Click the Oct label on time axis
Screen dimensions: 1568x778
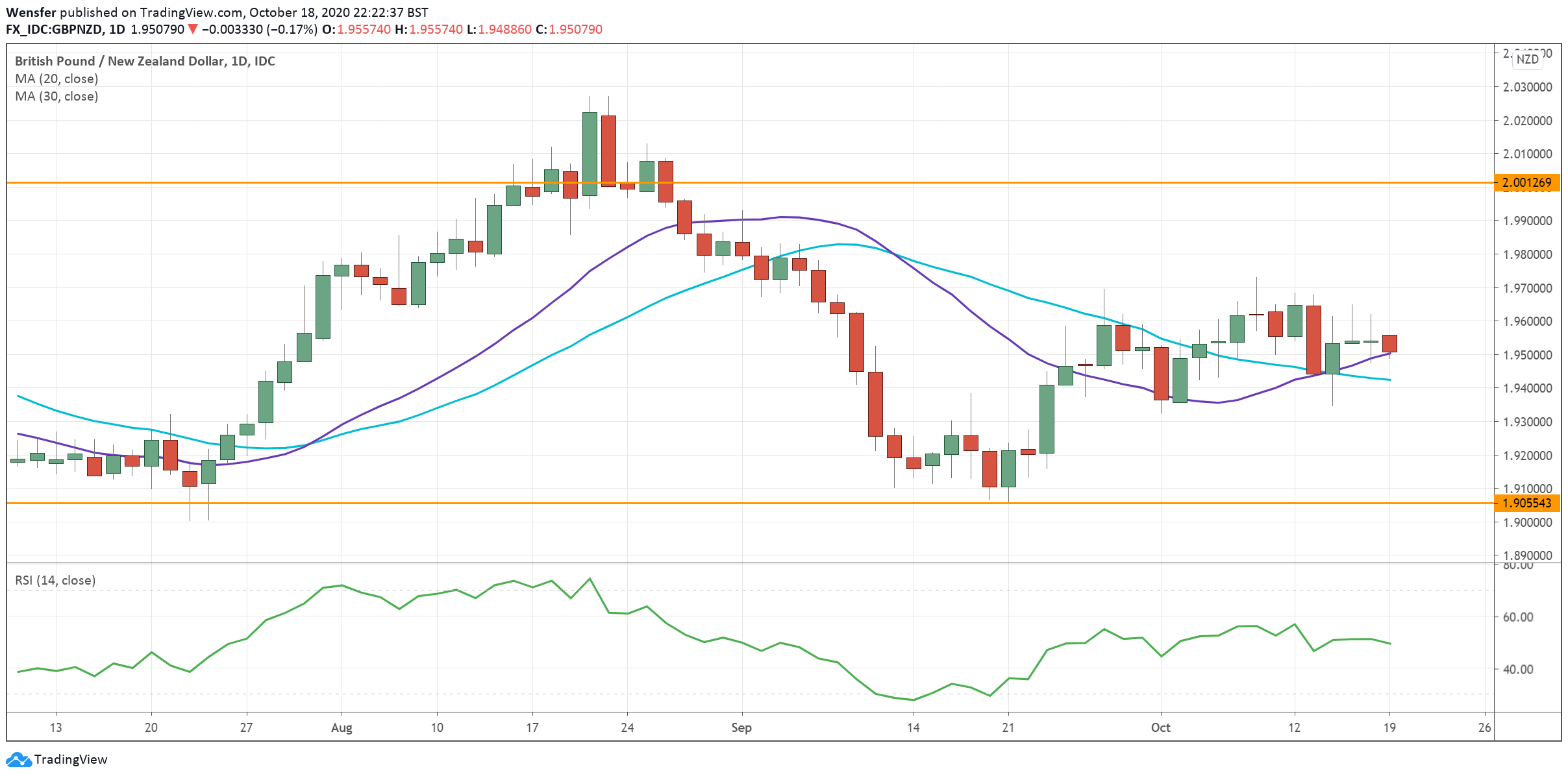1160,727
